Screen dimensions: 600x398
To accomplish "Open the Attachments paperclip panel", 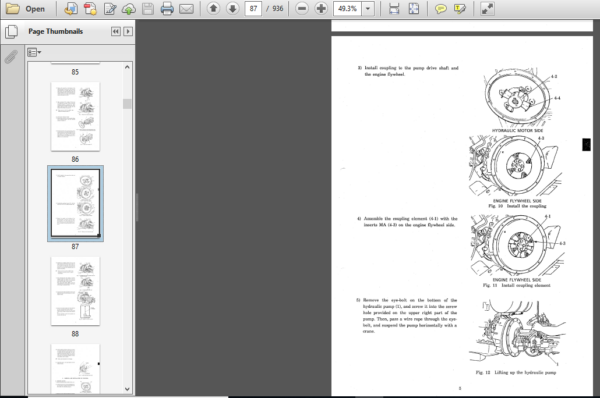I will click(11, 57).
